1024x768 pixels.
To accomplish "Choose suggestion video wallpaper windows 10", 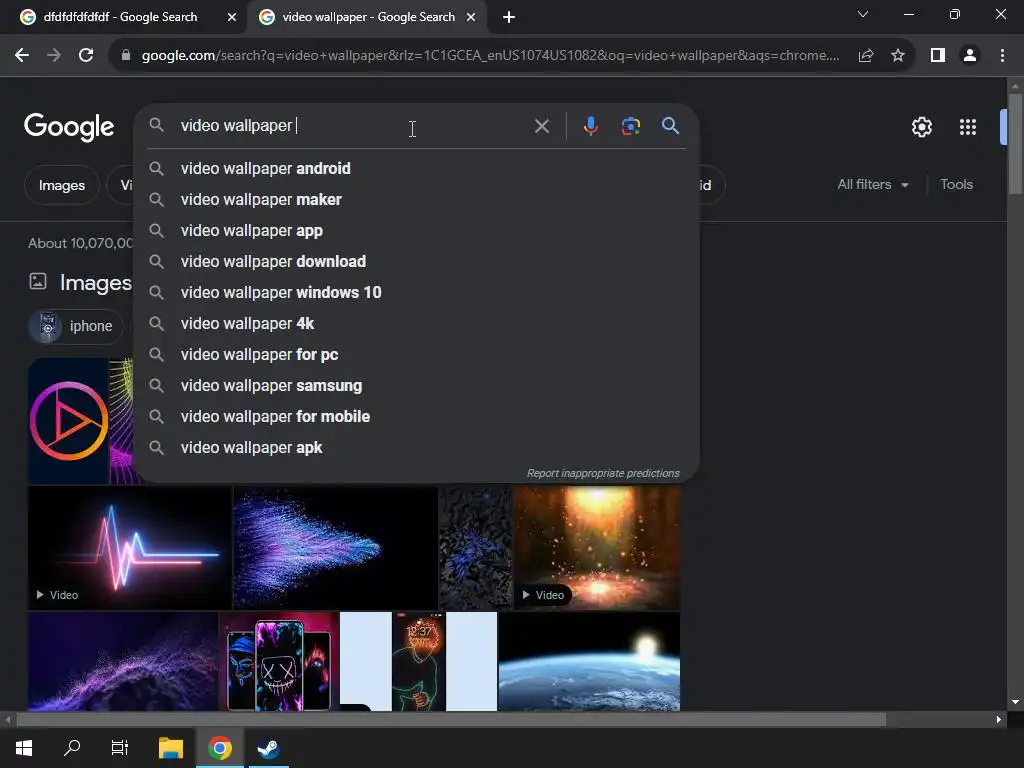I will (417, 293).
